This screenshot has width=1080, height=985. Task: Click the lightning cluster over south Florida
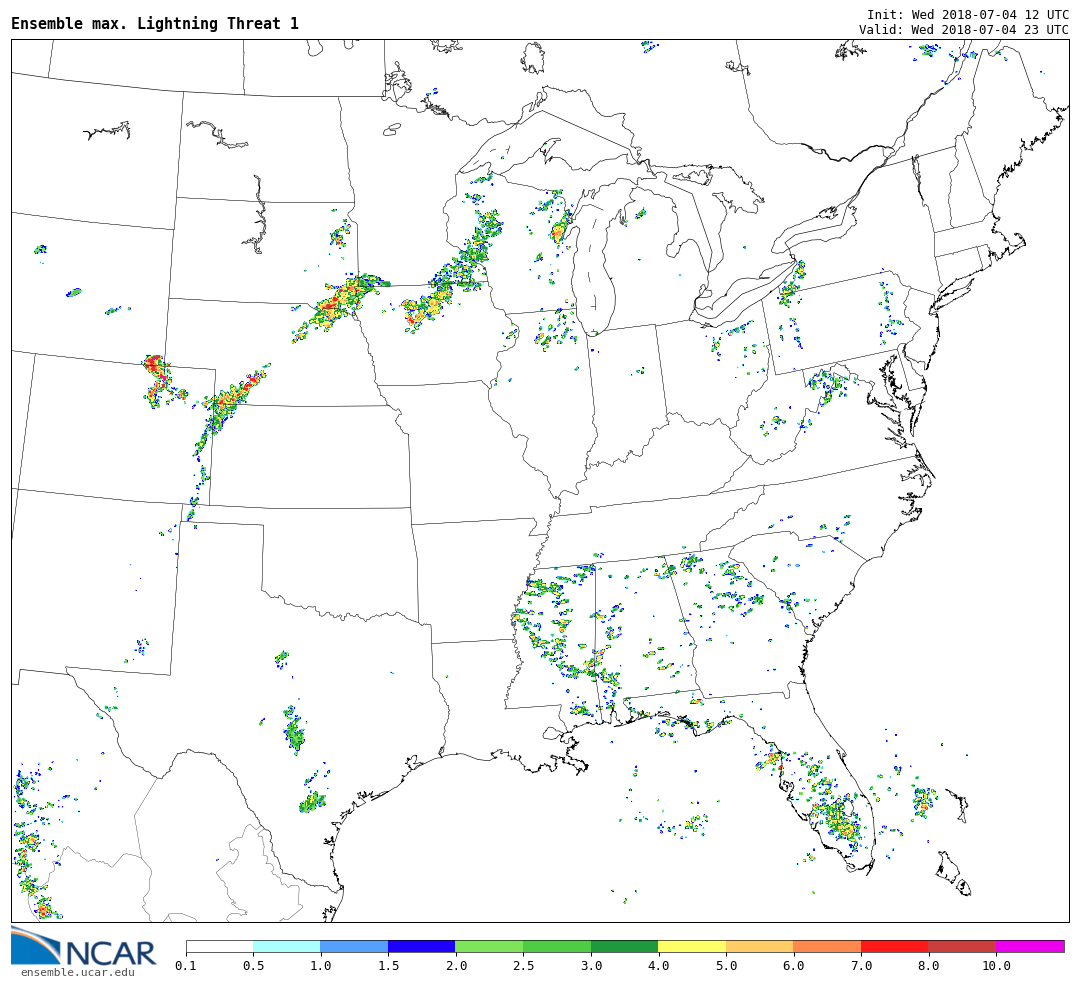pos(838,818)
